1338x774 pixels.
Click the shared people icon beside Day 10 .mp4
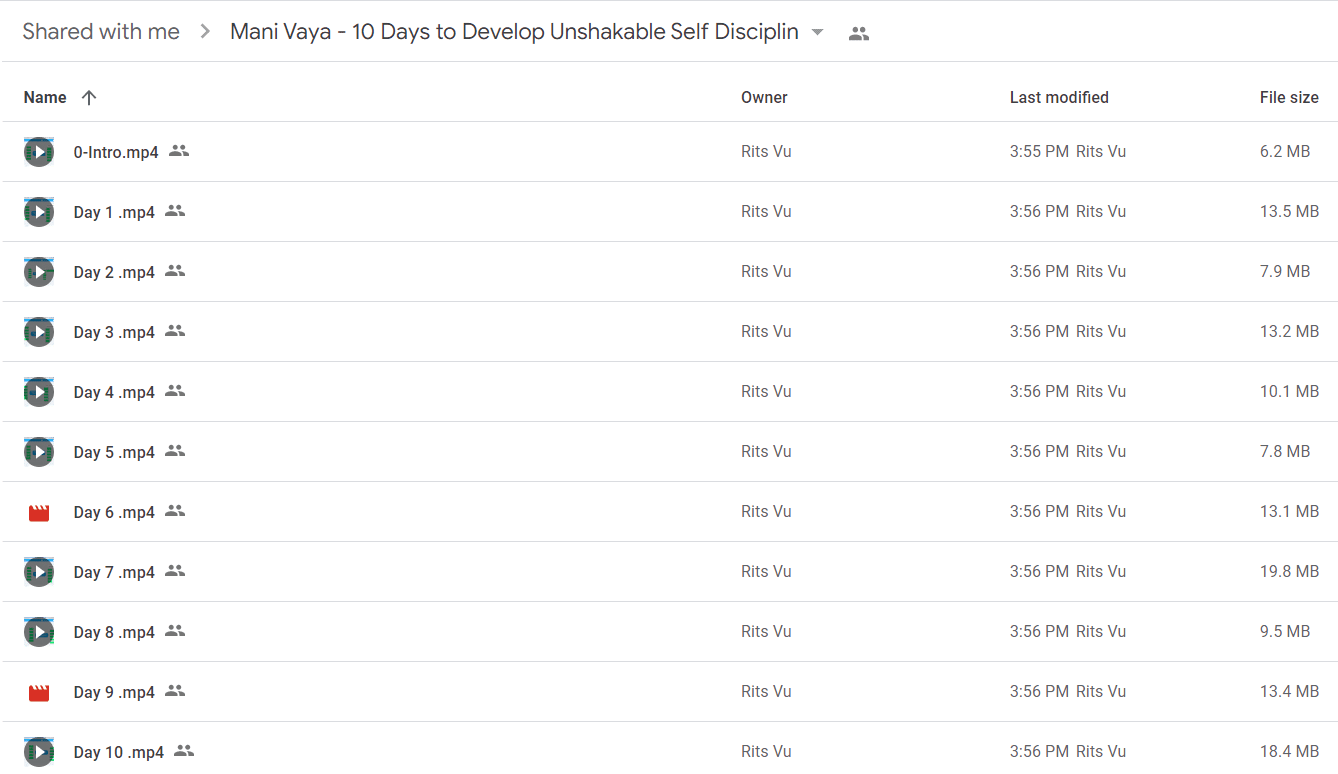click(x=184, y=751)
